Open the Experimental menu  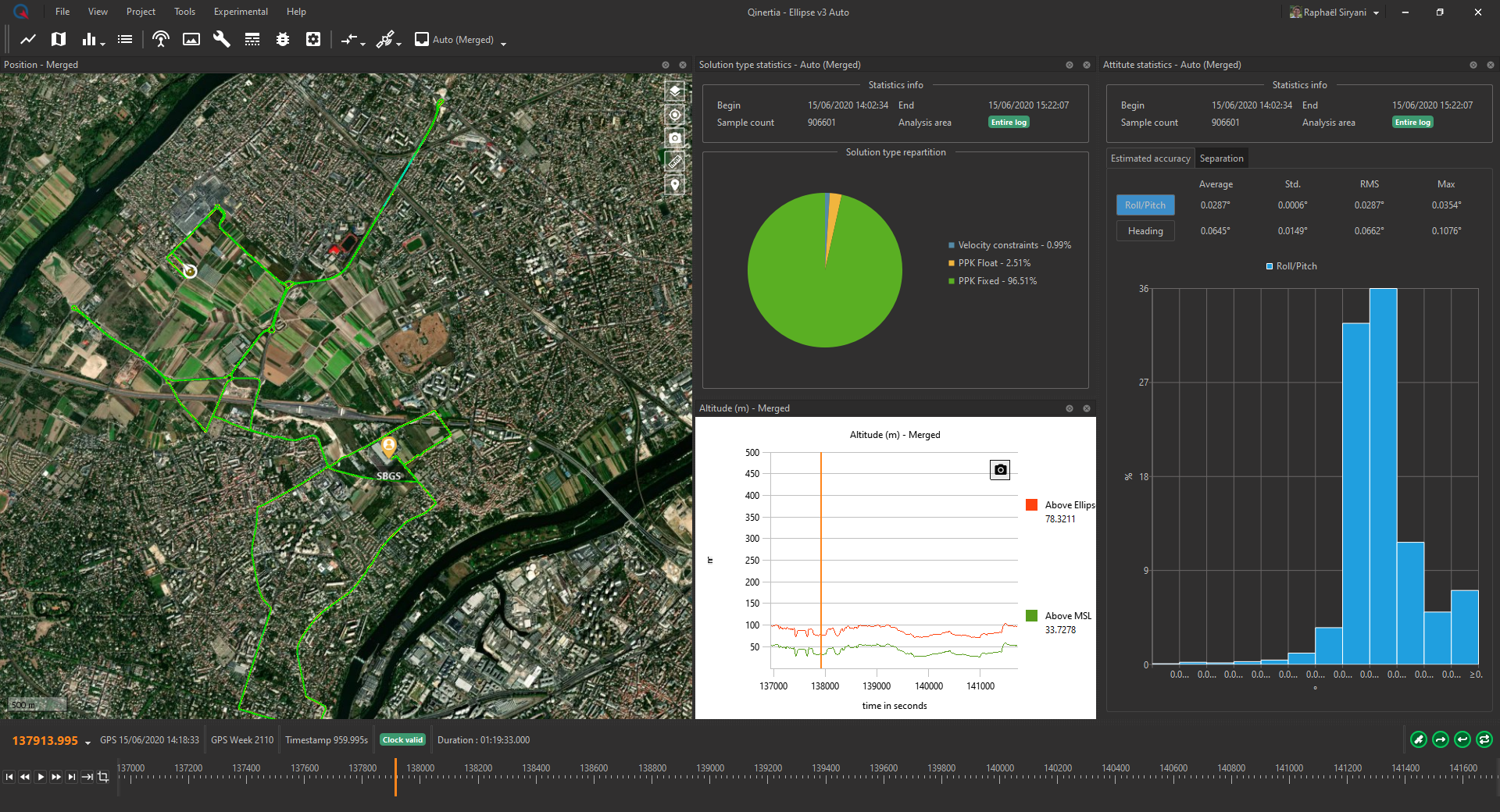coord(241,12)
